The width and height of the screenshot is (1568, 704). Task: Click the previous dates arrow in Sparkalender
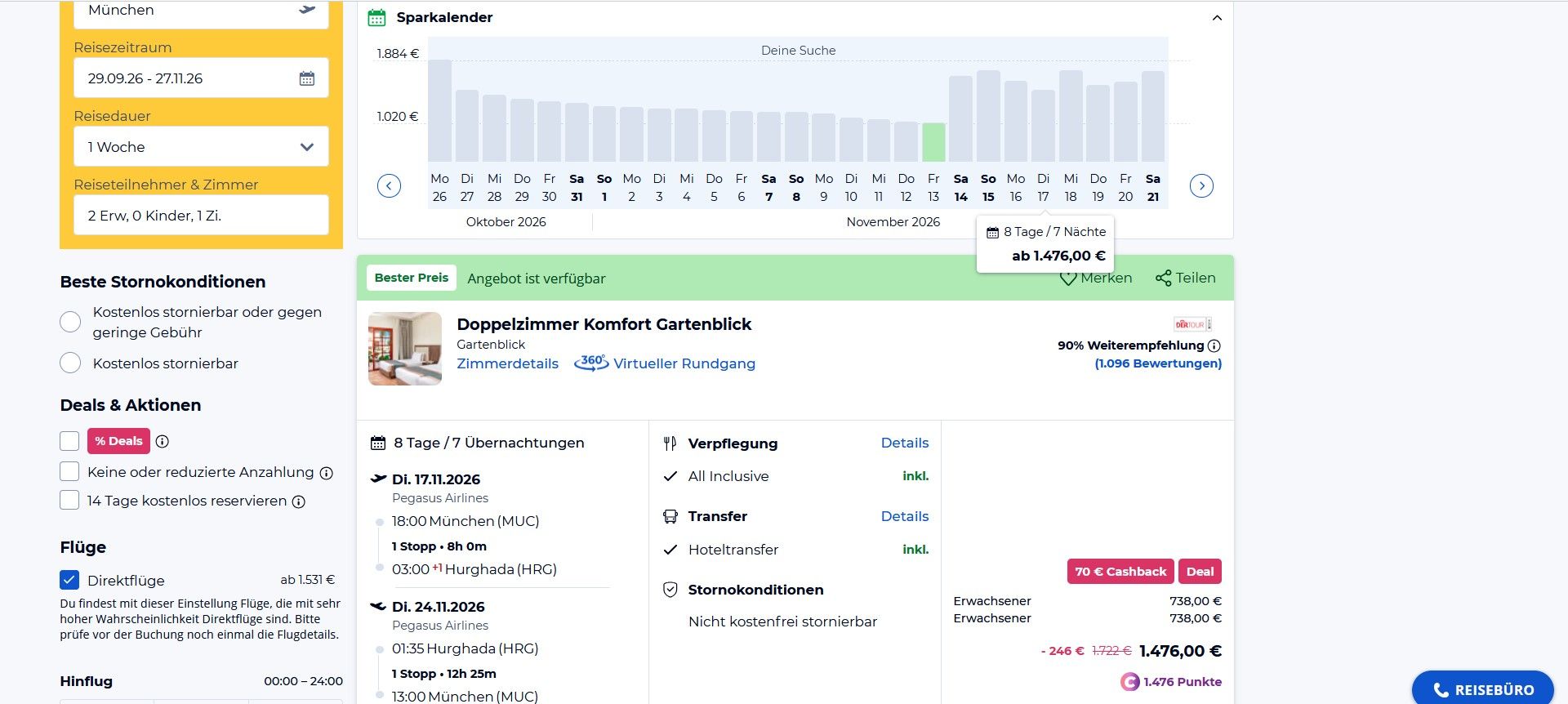point(389,186)
